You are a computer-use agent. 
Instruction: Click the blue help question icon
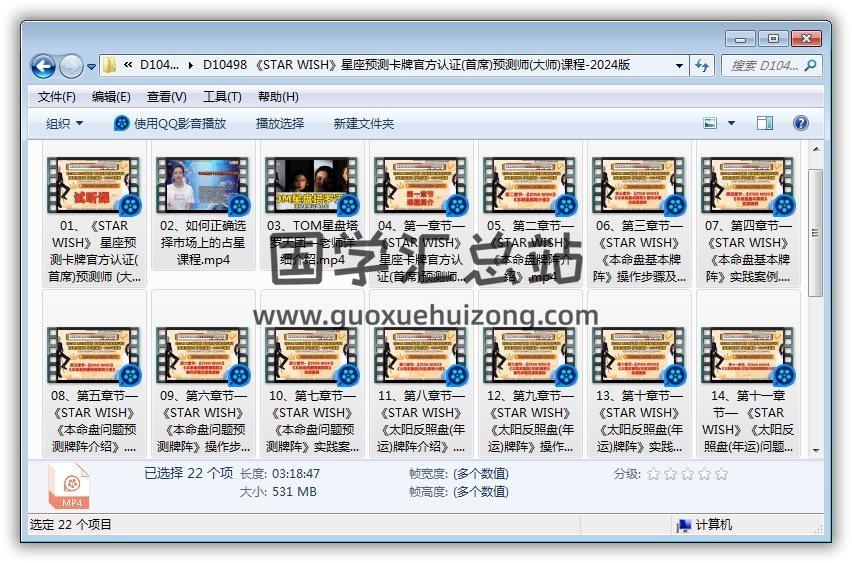[x=800, y=123]
